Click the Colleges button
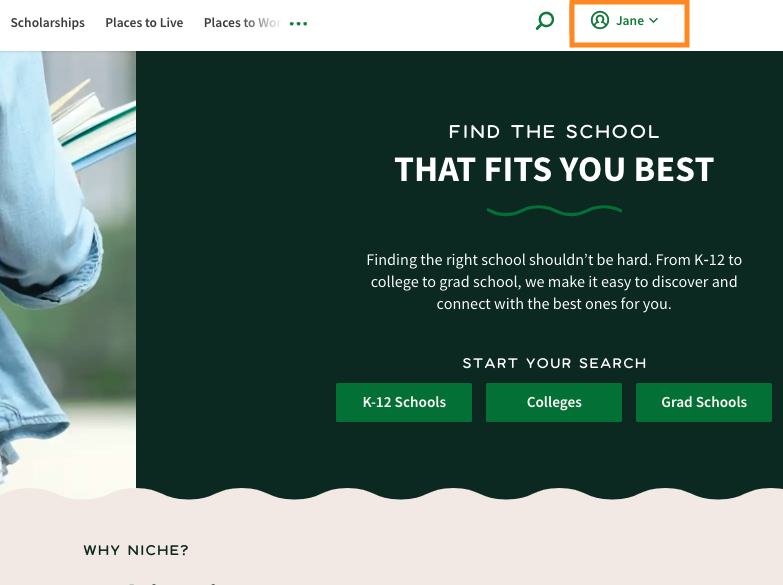Screen dimensions: 783x585 coord(554,403)
